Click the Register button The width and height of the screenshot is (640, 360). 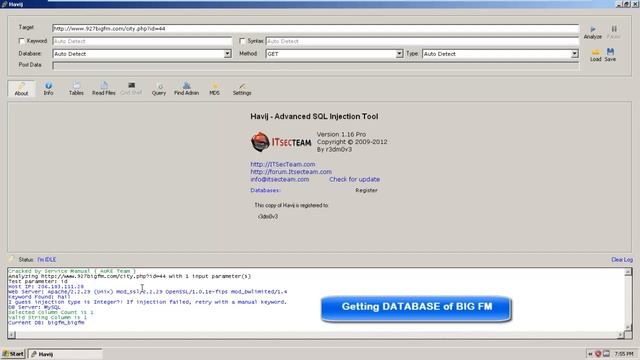click(x=366, y=190)
